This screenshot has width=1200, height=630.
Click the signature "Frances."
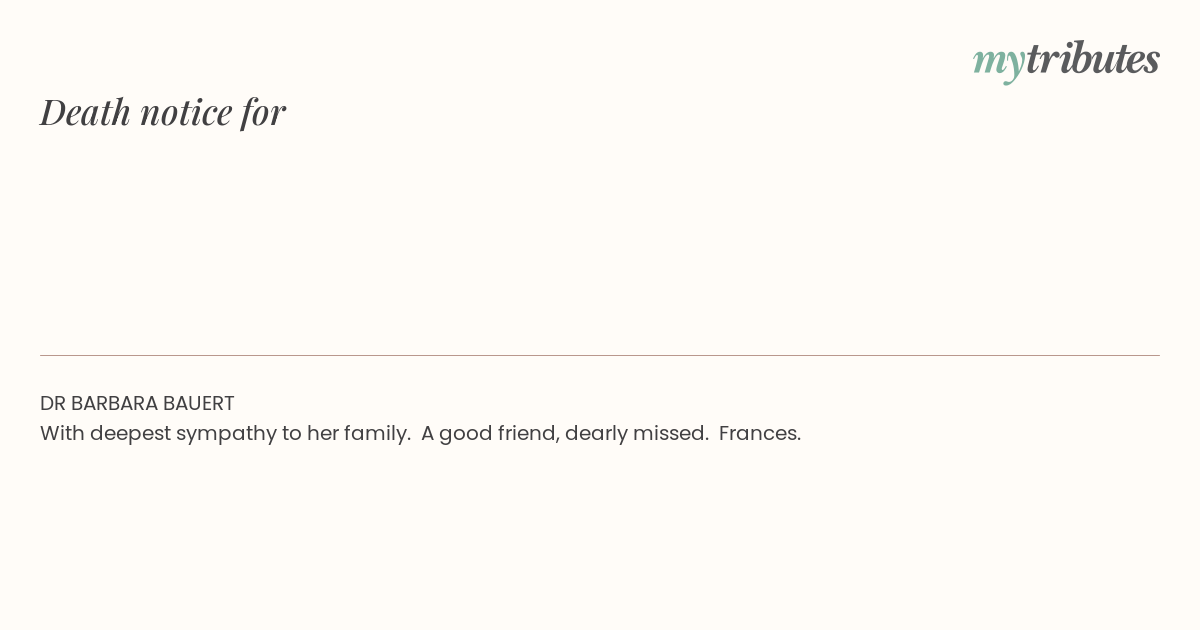click(x=760, y=433)
